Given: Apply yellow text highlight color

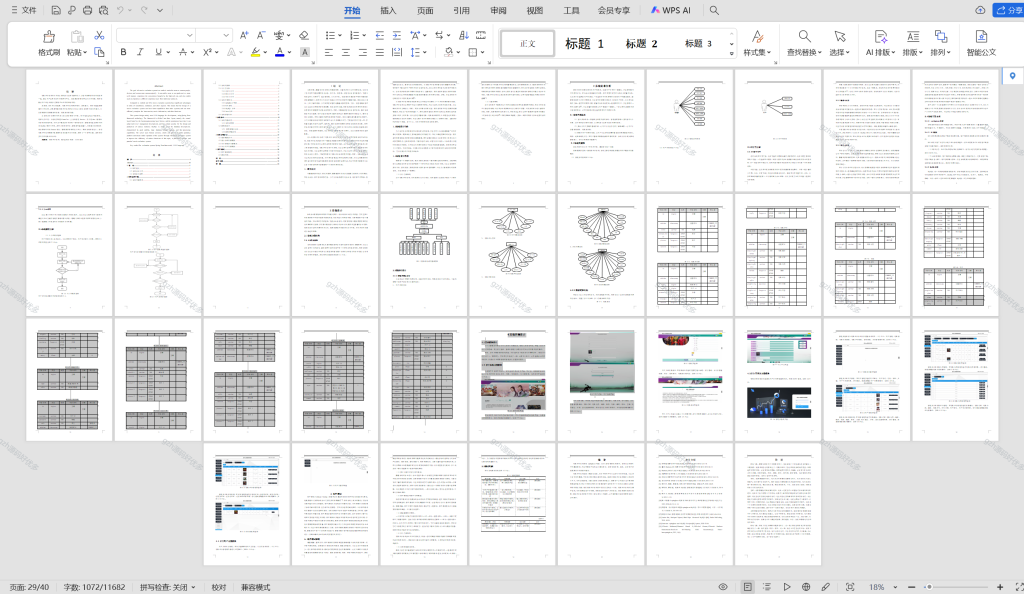Looking at the screenshot, I should pyautogui.click(x=256, y=52).
